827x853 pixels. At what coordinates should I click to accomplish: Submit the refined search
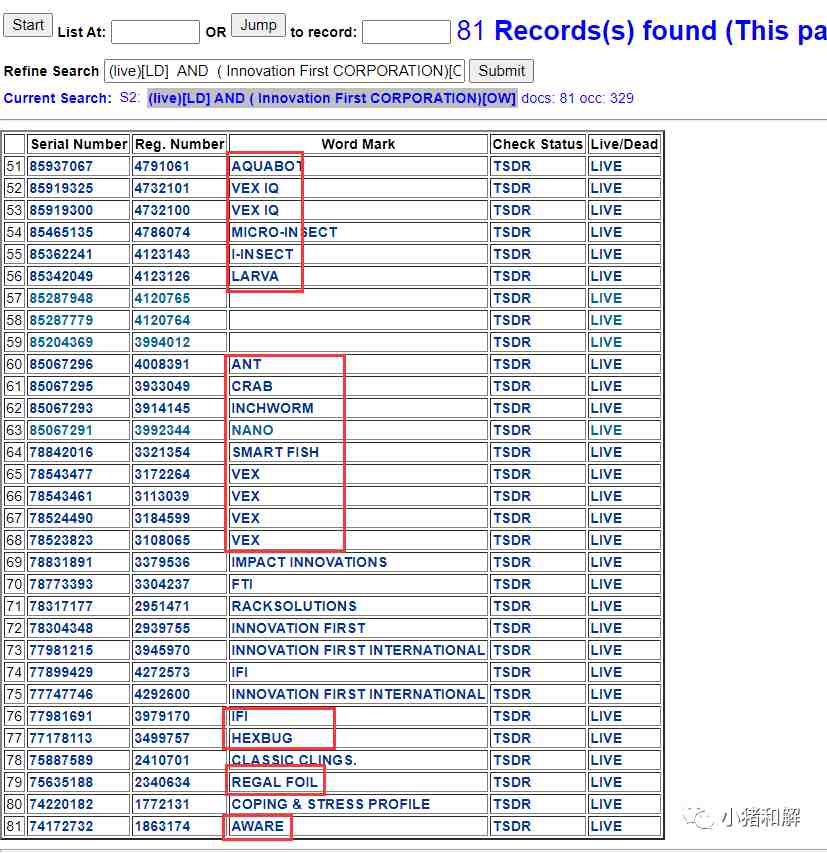click(501, 71)
